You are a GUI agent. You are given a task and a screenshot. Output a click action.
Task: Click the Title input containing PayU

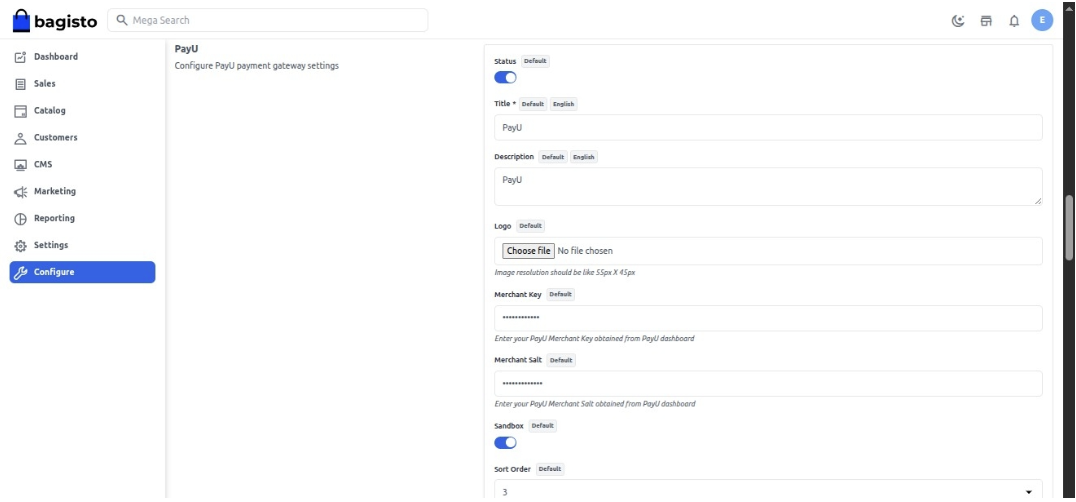tap(768, 128)
